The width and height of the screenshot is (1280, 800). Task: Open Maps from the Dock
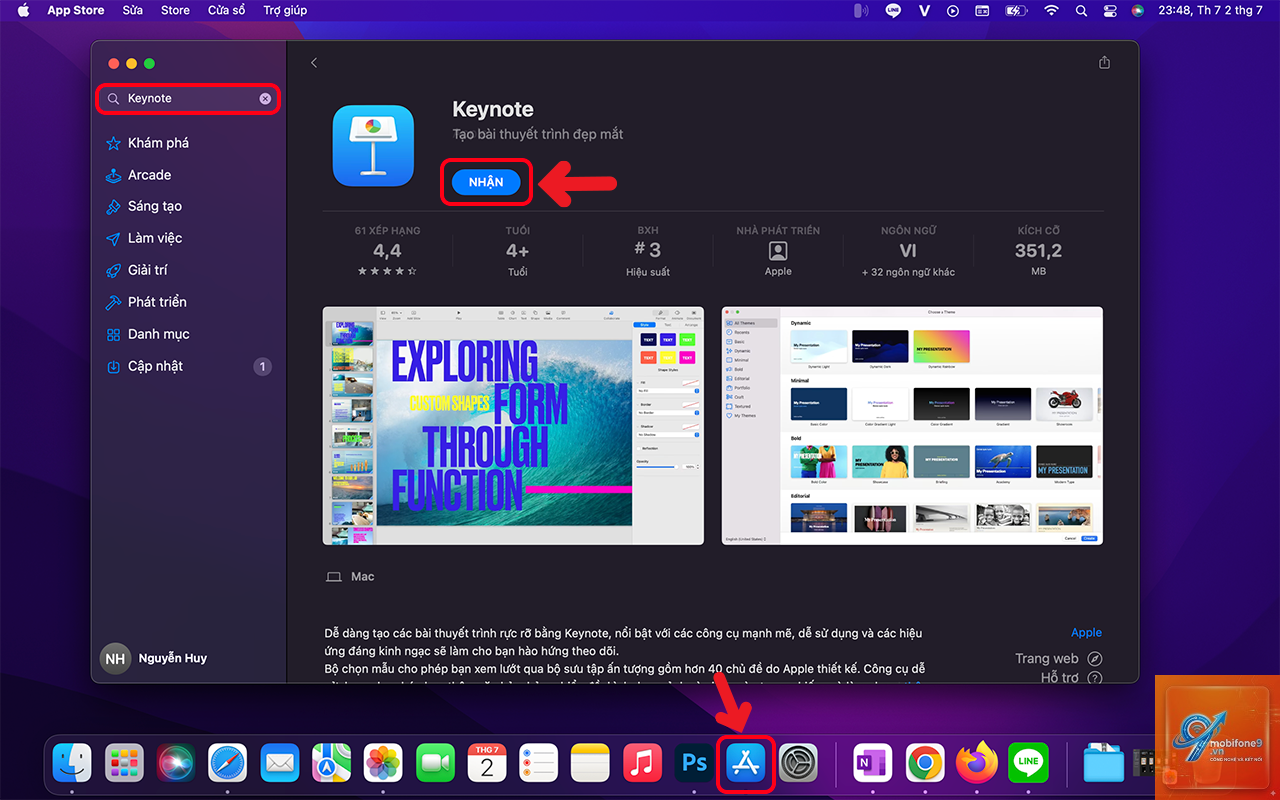(331, 764)
